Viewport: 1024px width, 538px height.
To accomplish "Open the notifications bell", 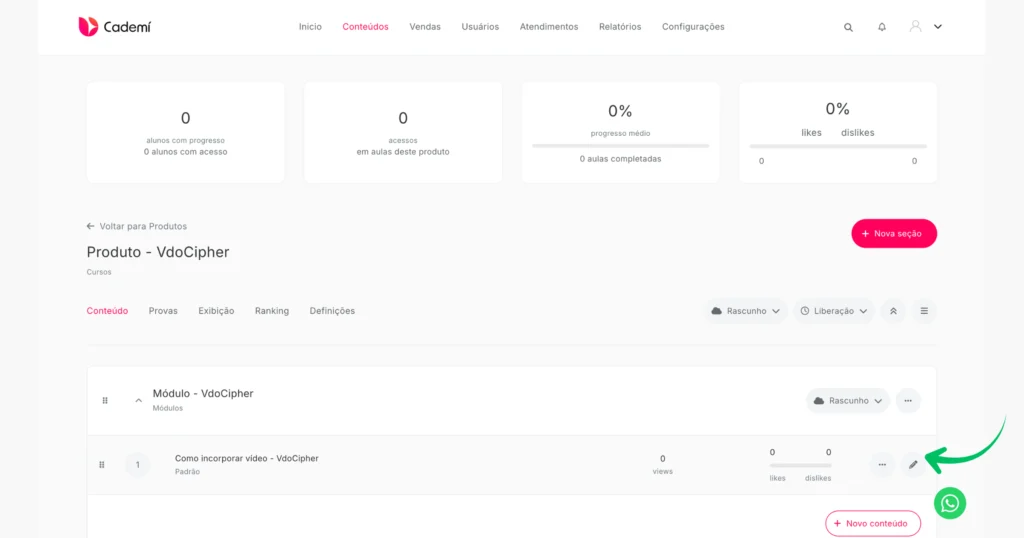I will (x=882, y=27).
